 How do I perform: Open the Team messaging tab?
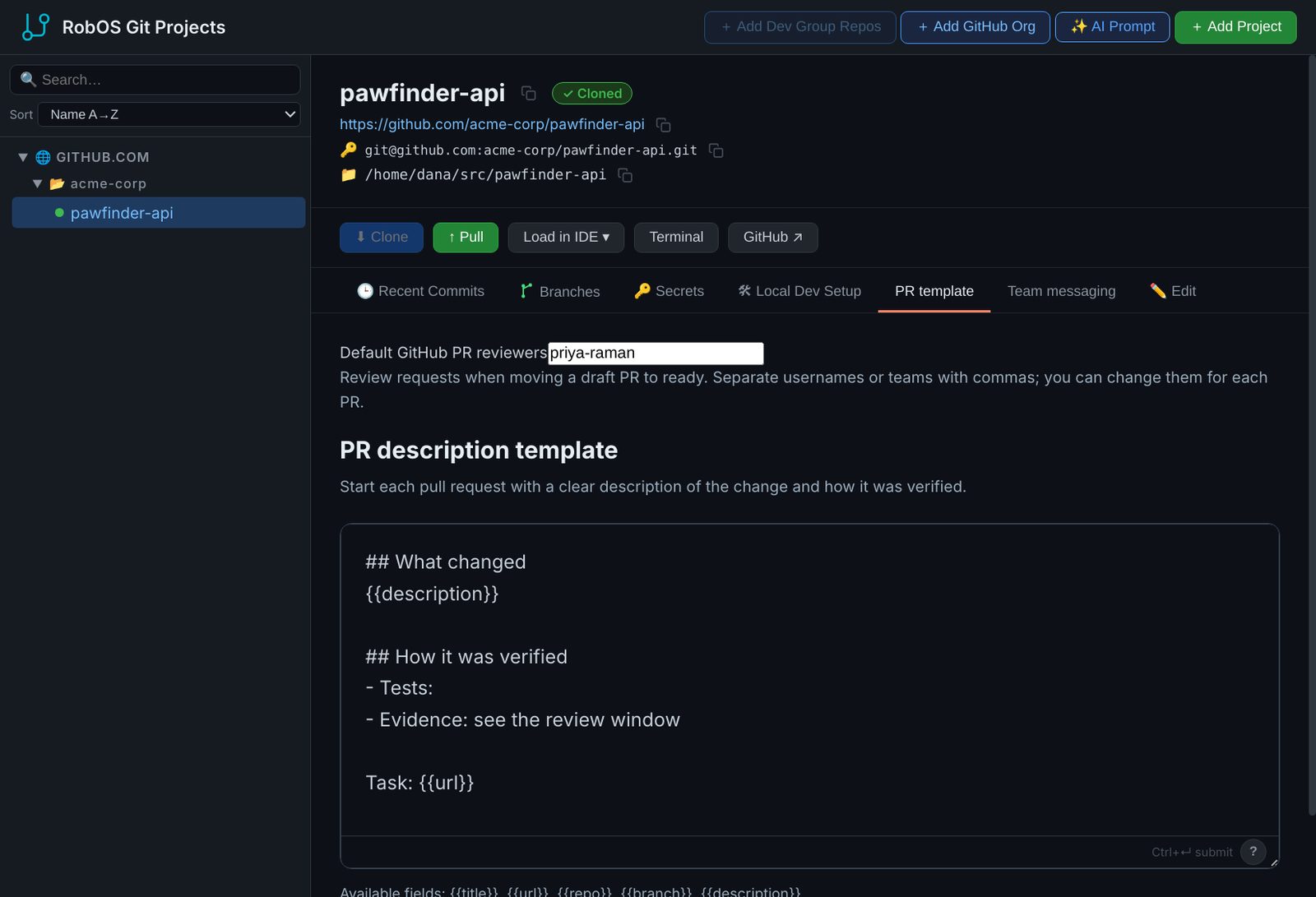(1061, 291)
